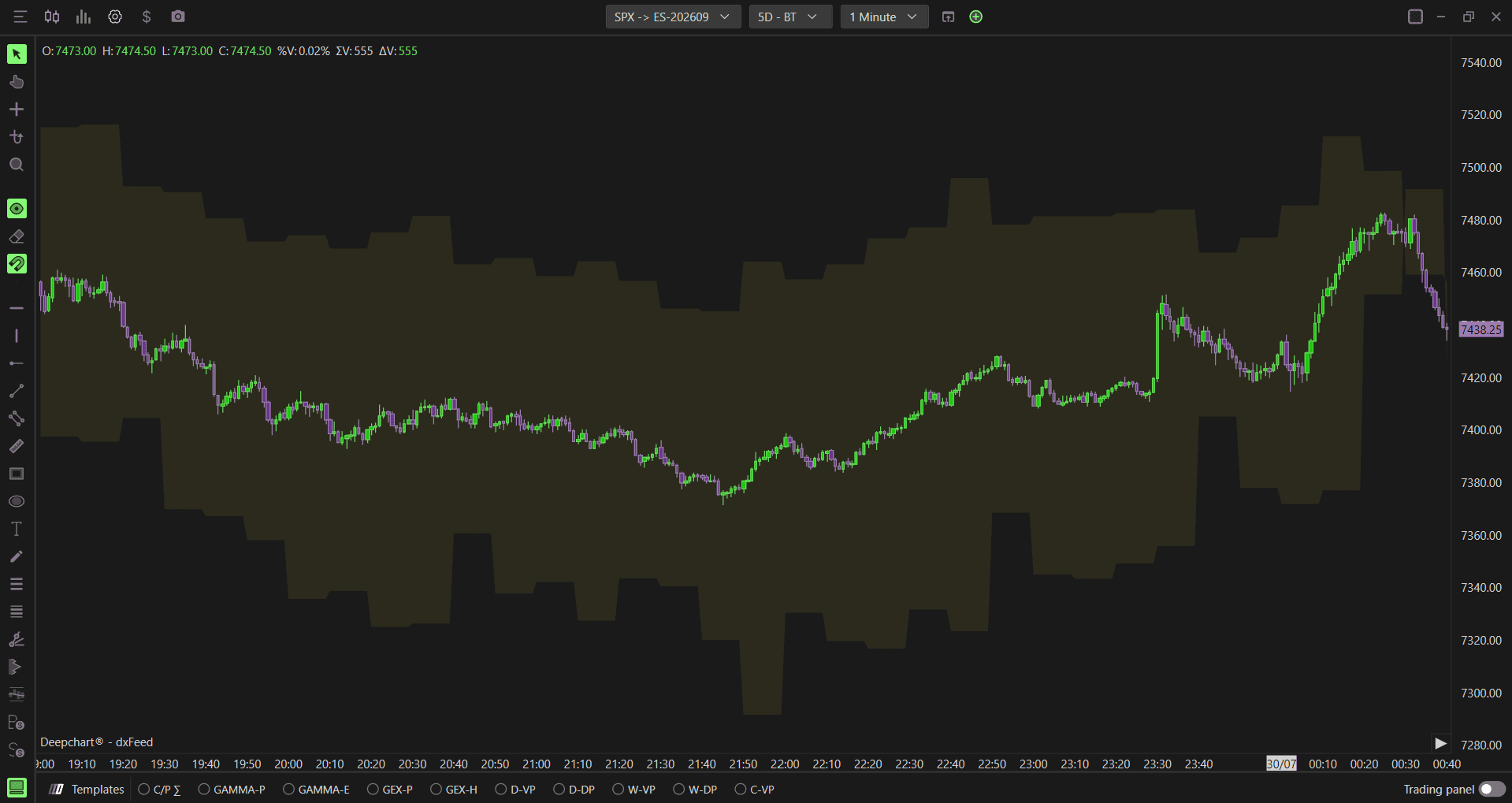Select the shaded profile flag tool
Viewport: 1512px width, 803px height.
17,667
